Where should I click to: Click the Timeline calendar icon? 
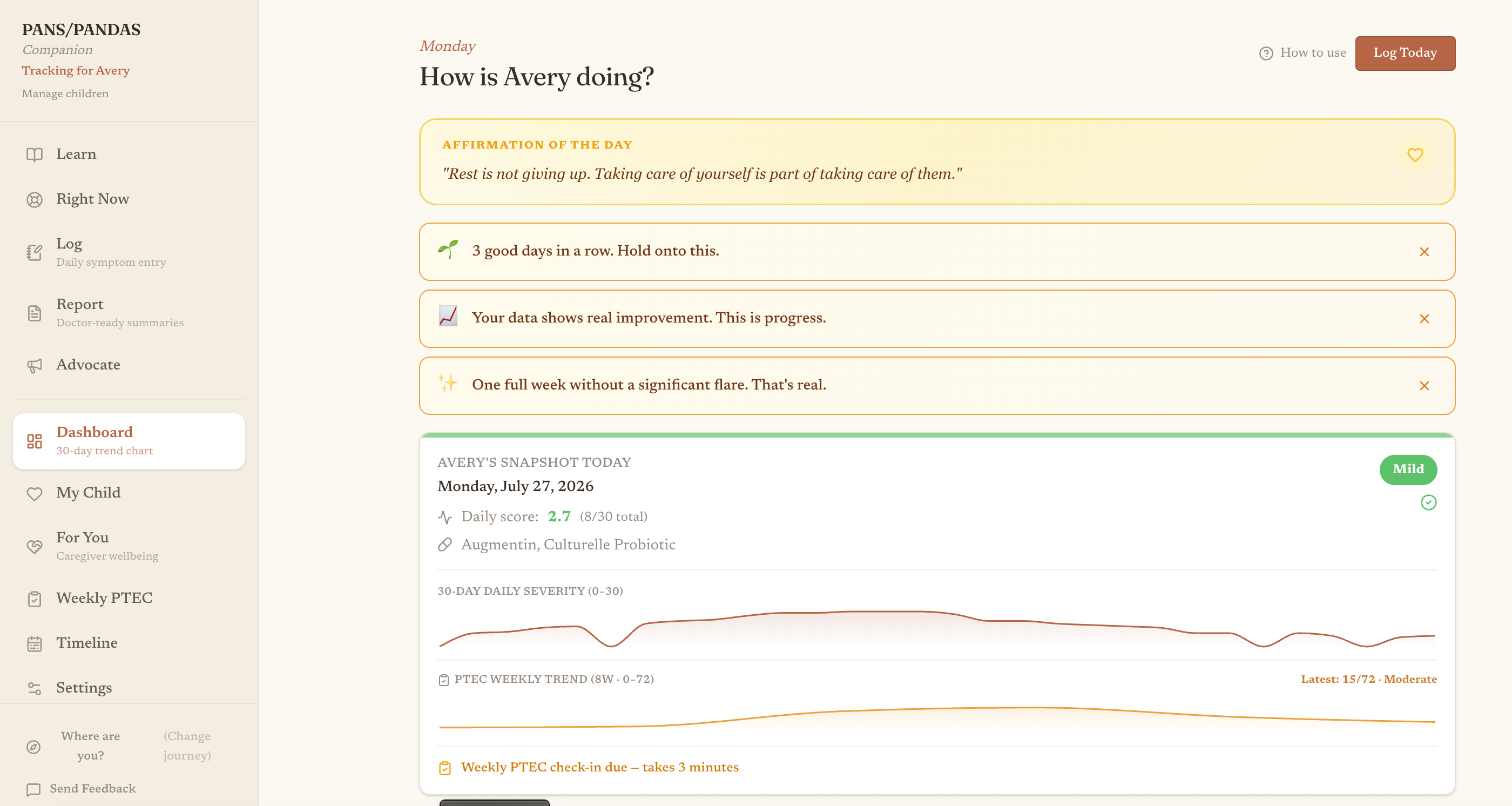35,643
